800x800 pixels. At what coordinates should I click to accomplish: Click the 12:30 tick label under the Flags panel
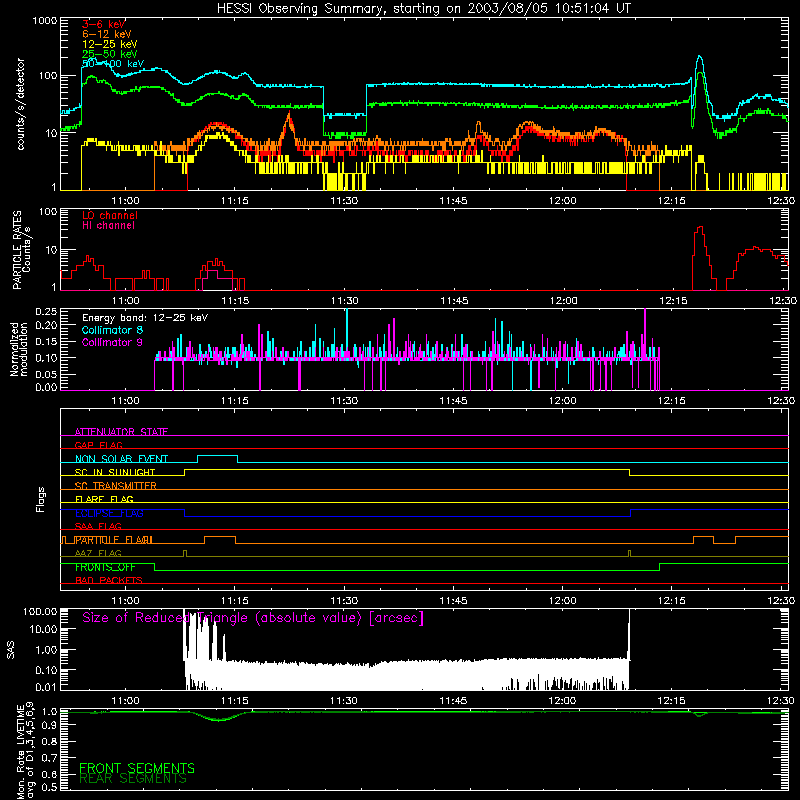(781, 601)
